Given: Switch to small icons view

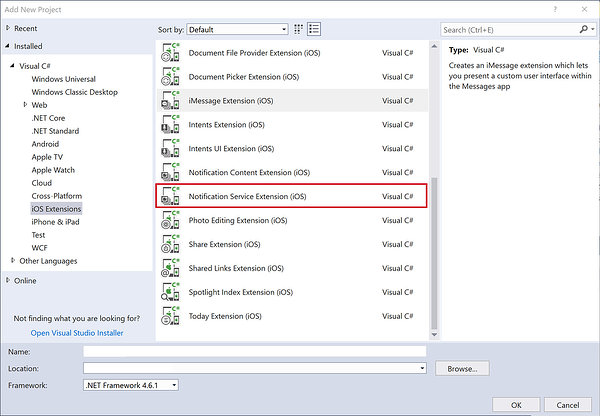Looking at the screenshot, I should (x=298, y=29).
